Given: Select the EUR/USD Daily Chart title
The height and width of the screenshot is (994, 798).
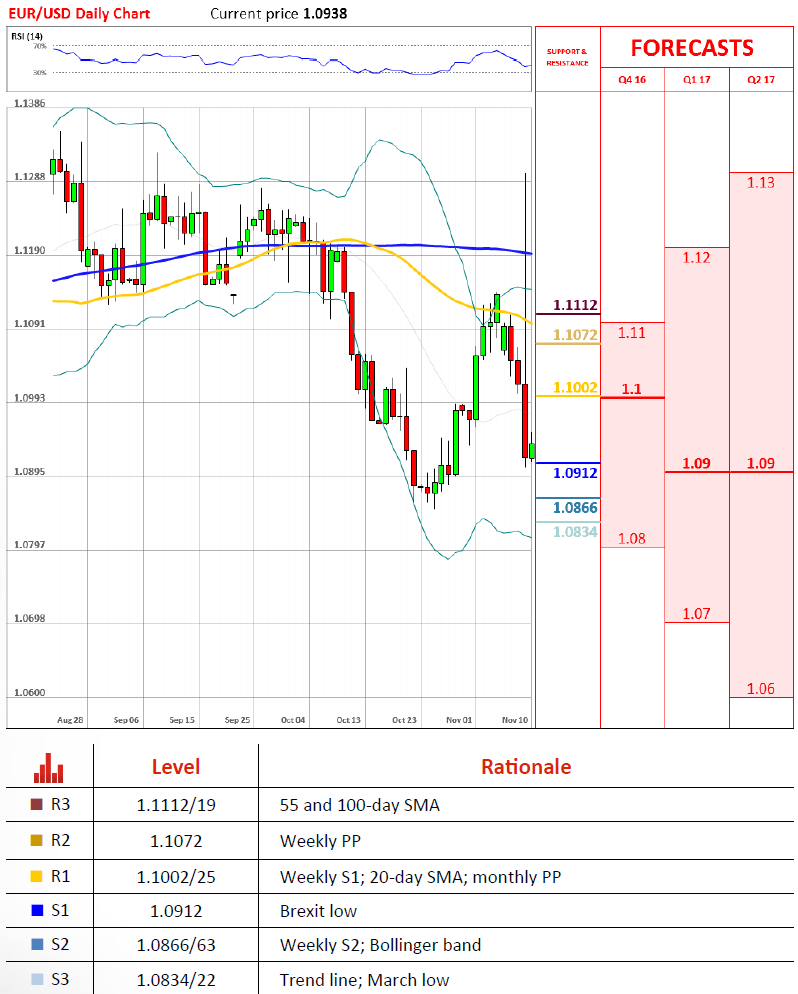Looking at the screenshot, I should (x=79, y=13).
